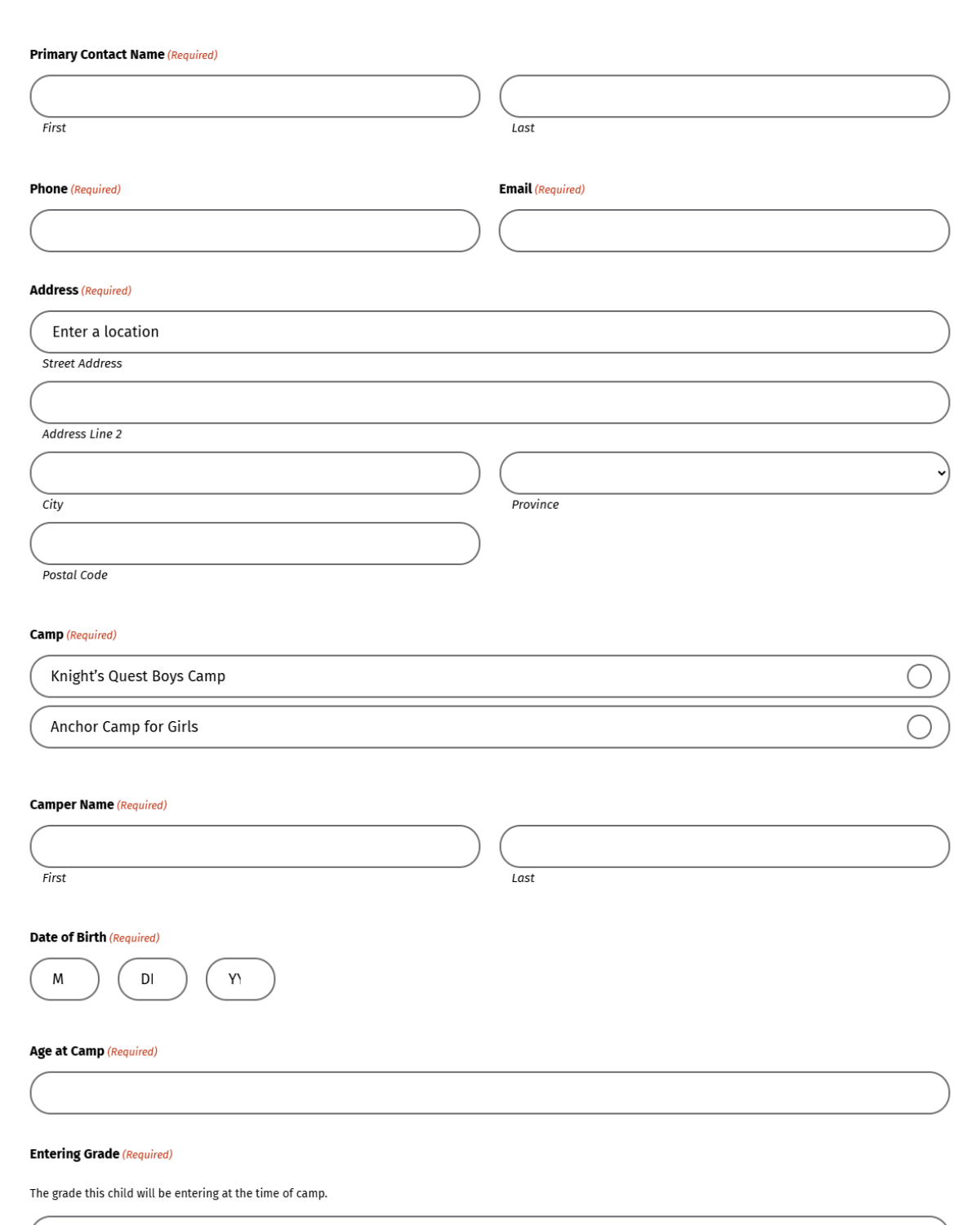980x1225 pixels.
Task: Click the Camper First name field
Action: [x=255, y=846]
